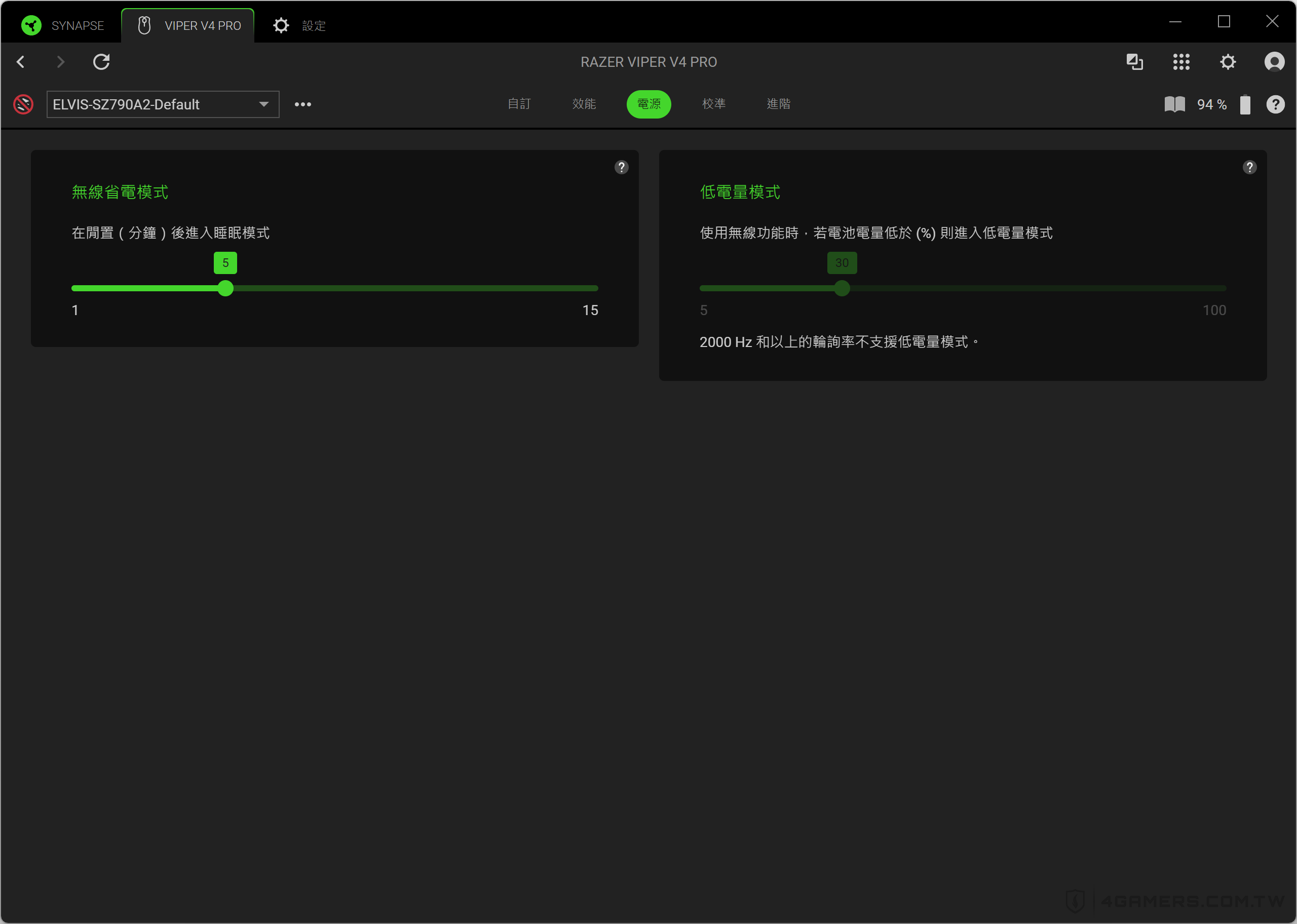Open the modules grid icon
This screenshot has width=1297, height=924.
pyautogui.click(x=1181, y=61)
